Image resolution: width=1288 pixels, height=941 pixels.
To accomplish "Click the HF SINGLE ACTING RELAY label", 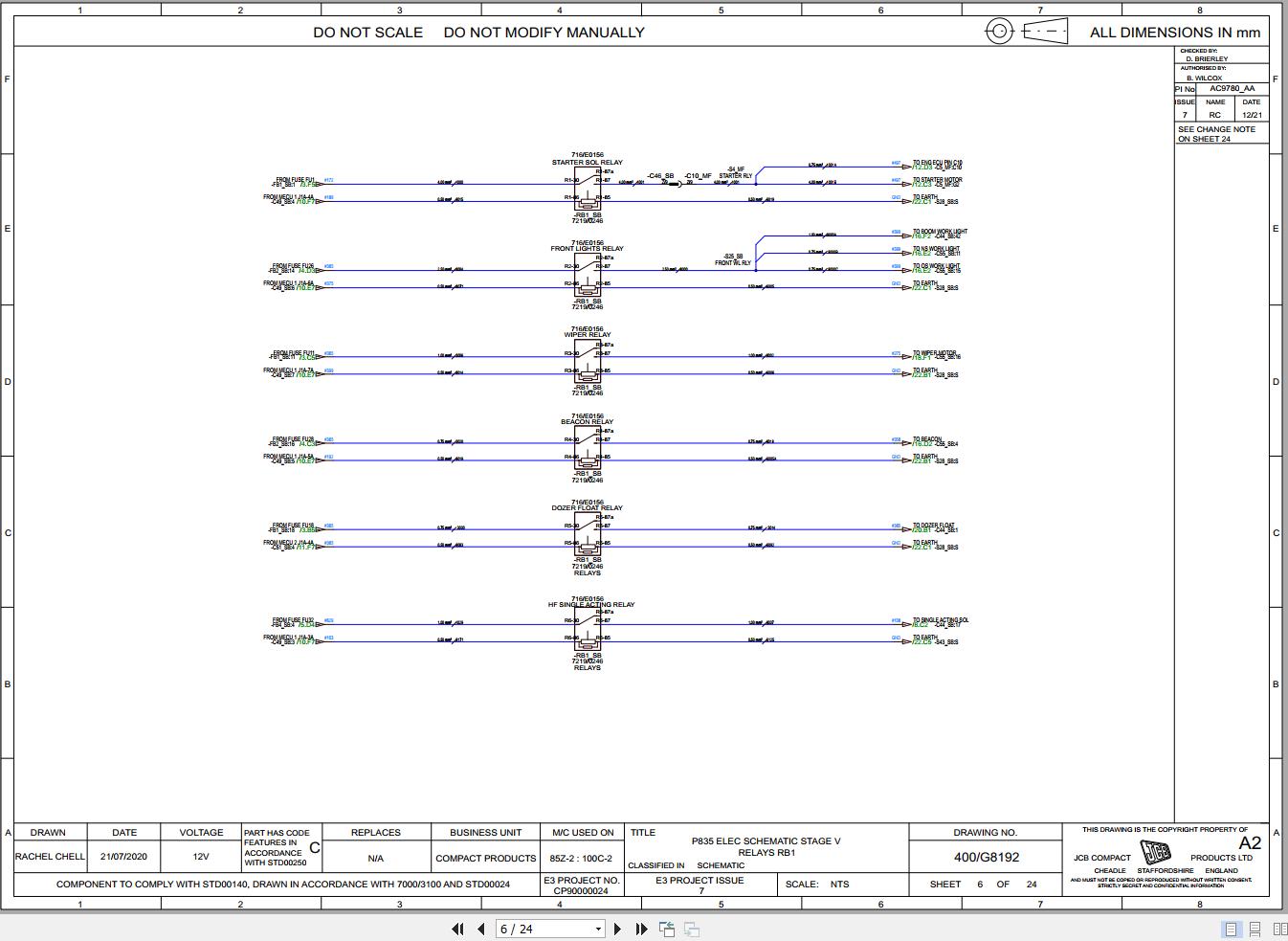I will pyautogui.click(x=591, y=605).
